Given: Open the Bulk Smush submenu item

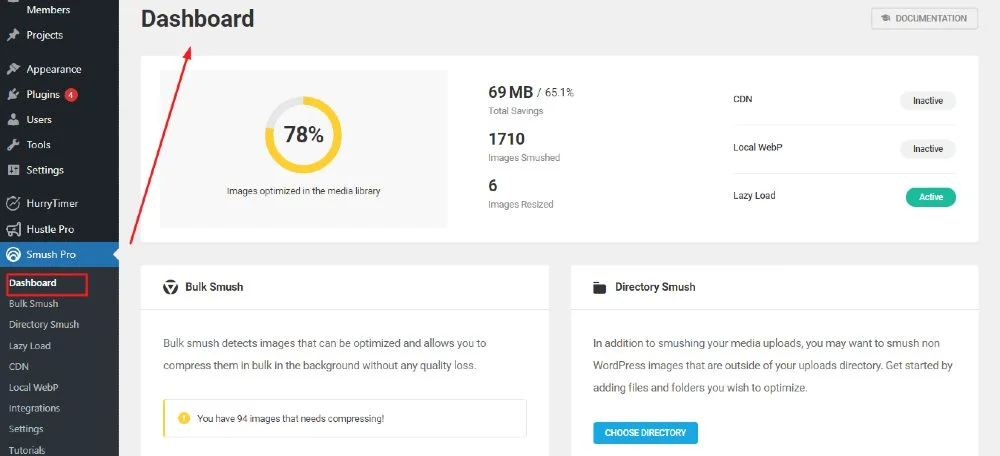Looking at the screenshot, I should 34,303.
